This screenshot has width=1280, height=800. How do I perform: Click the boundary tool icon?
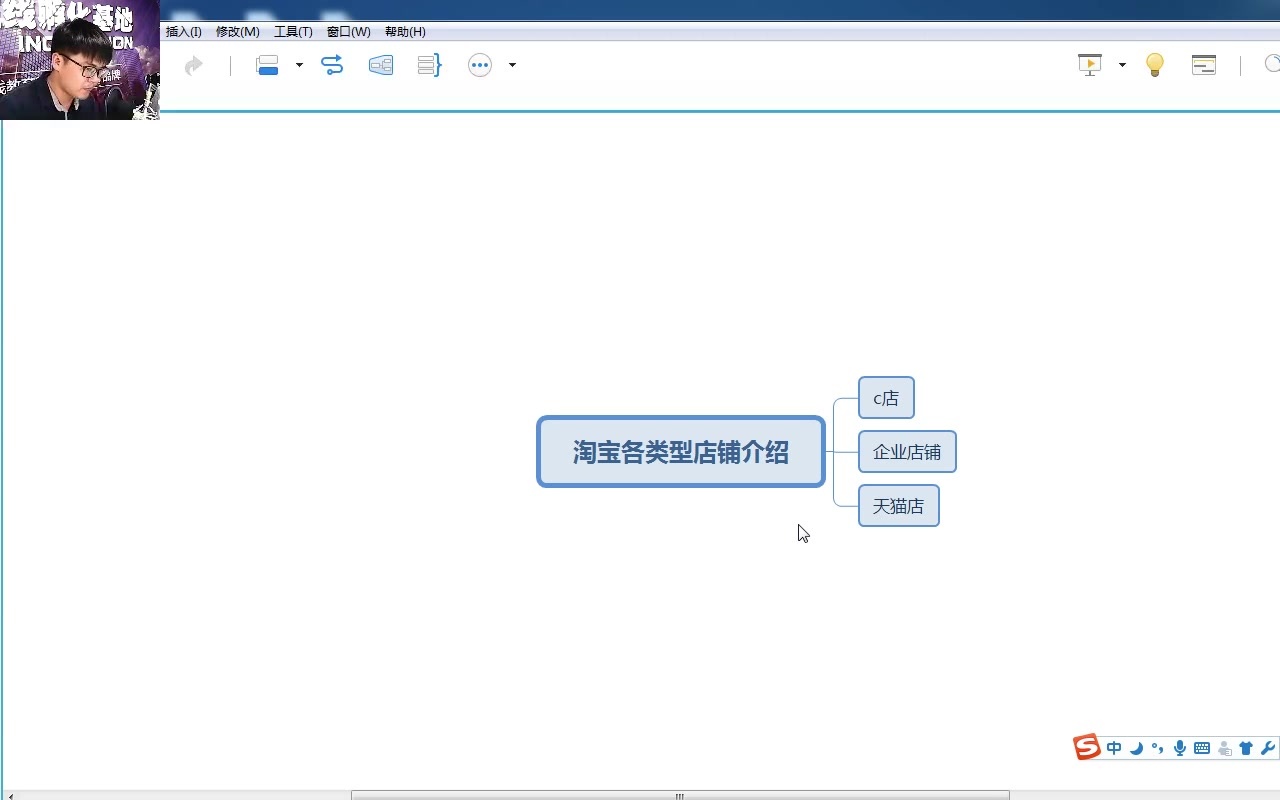coord(381,65)
